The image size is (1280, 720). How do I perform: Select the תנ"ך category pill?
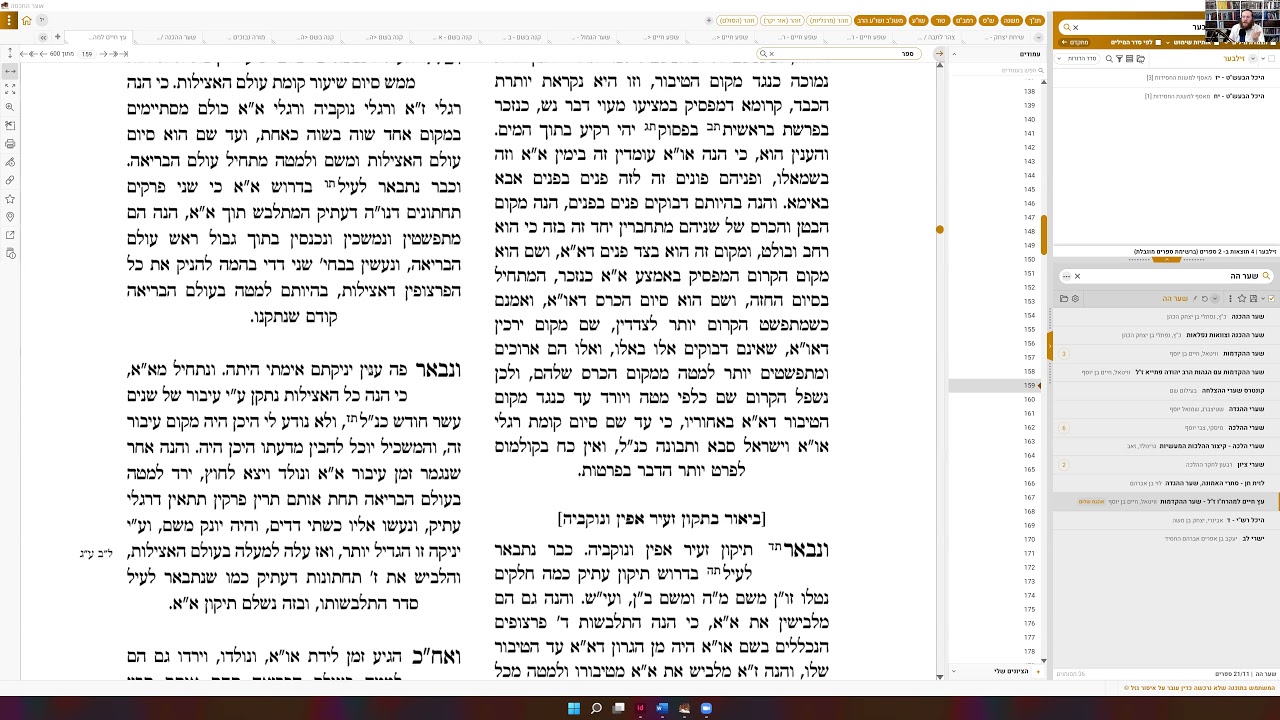pyautogui.click(x=1035, y=20)
